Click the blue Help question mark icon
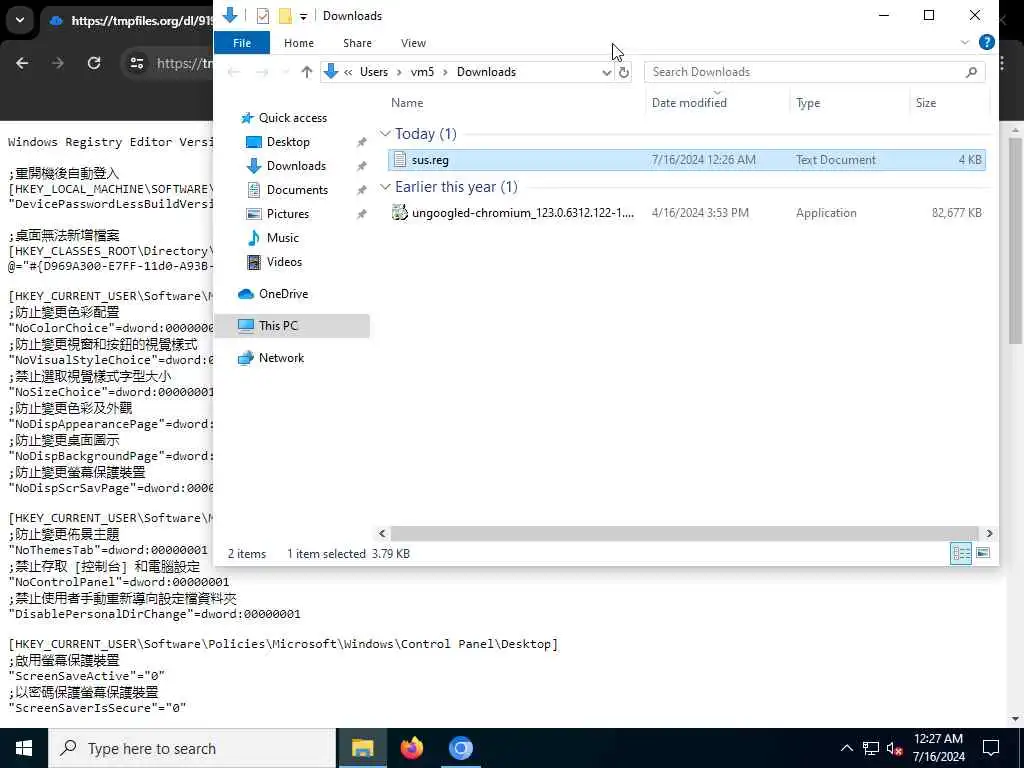The image size is (1024, 768). point(986,42)
